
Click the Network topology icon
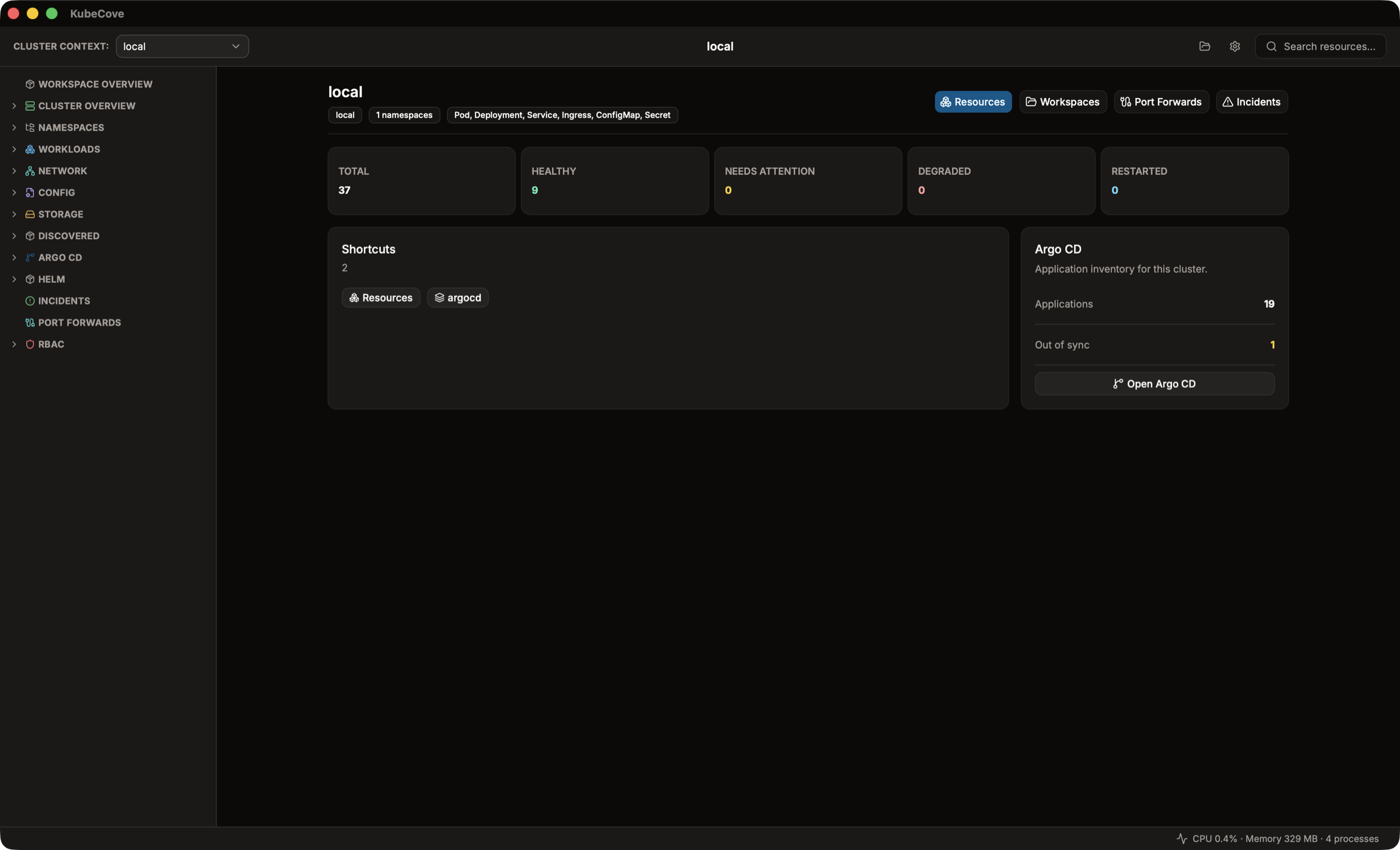click(30, 171)
